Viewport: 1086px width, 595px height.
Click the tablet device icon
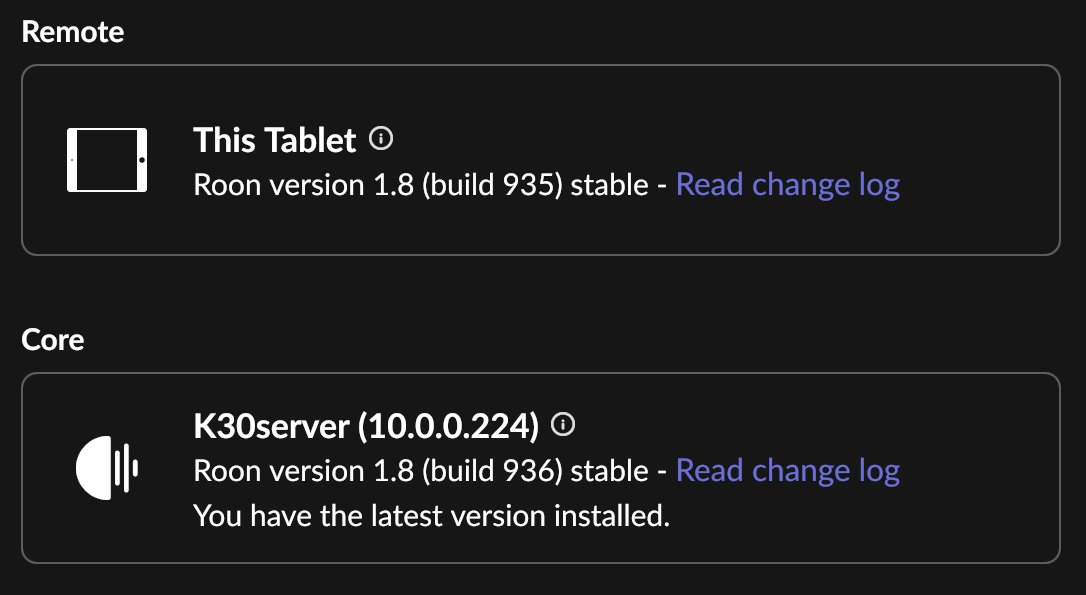[x=107, y=160]
